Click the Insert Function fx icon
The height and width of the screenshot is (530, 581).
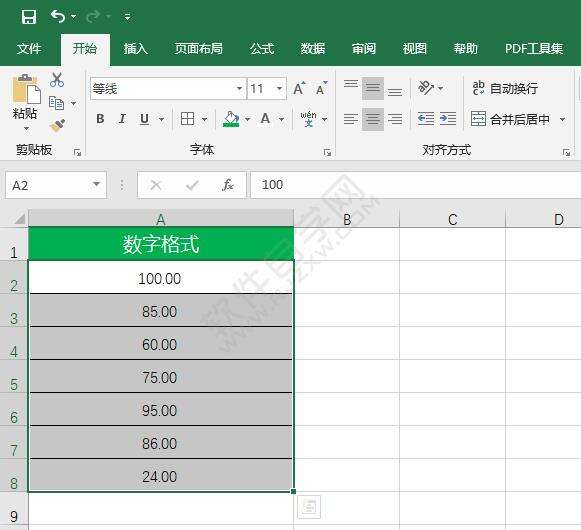228,185
